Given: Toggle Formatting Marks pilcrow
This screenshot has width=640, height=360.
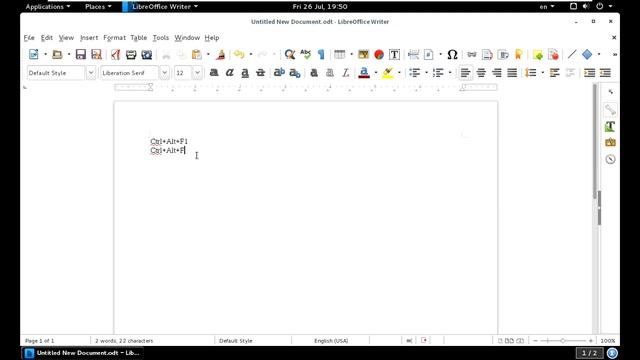Looking at the screenshot, I should (321, 54).
